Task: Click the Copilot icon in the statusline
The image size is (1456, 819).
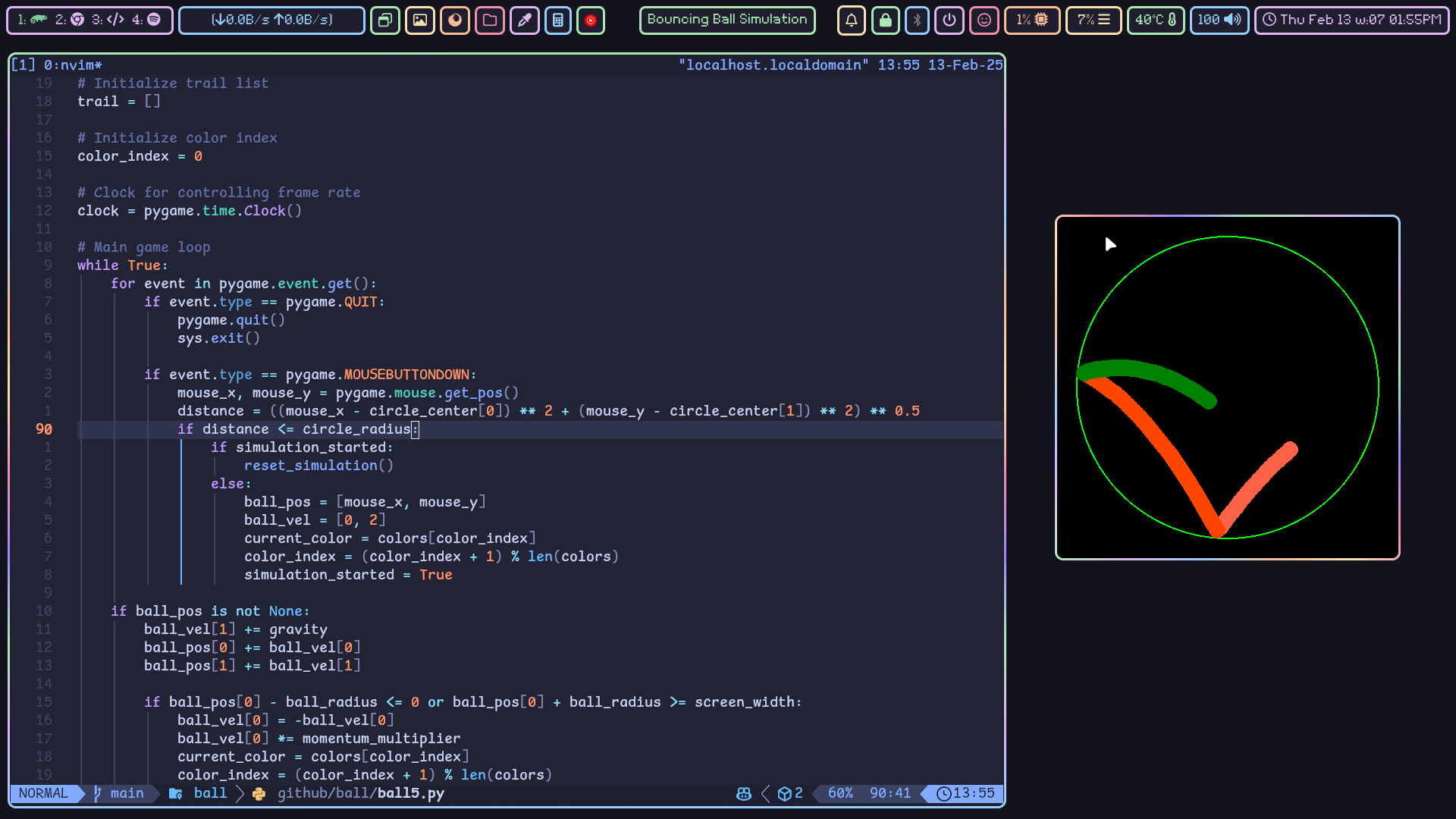Action: coord(744,793)
